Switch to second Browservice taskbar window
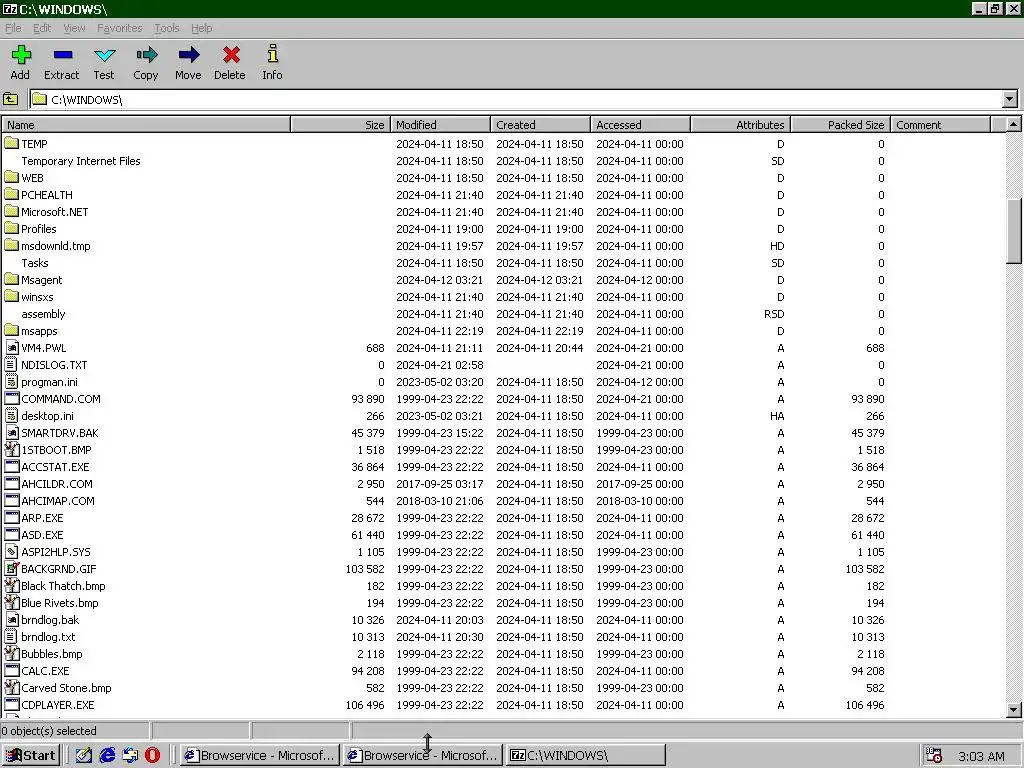The height and width of the screenshot is (768, 1024). (423, 756)
